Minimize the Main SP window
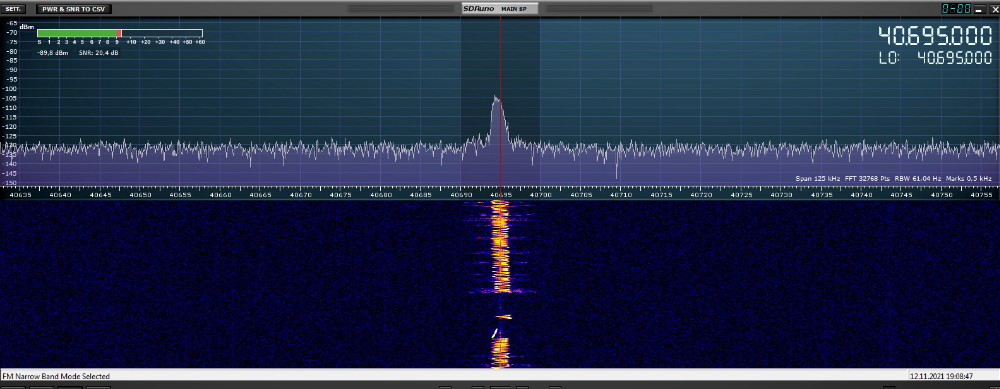 (x=980, y=9)
